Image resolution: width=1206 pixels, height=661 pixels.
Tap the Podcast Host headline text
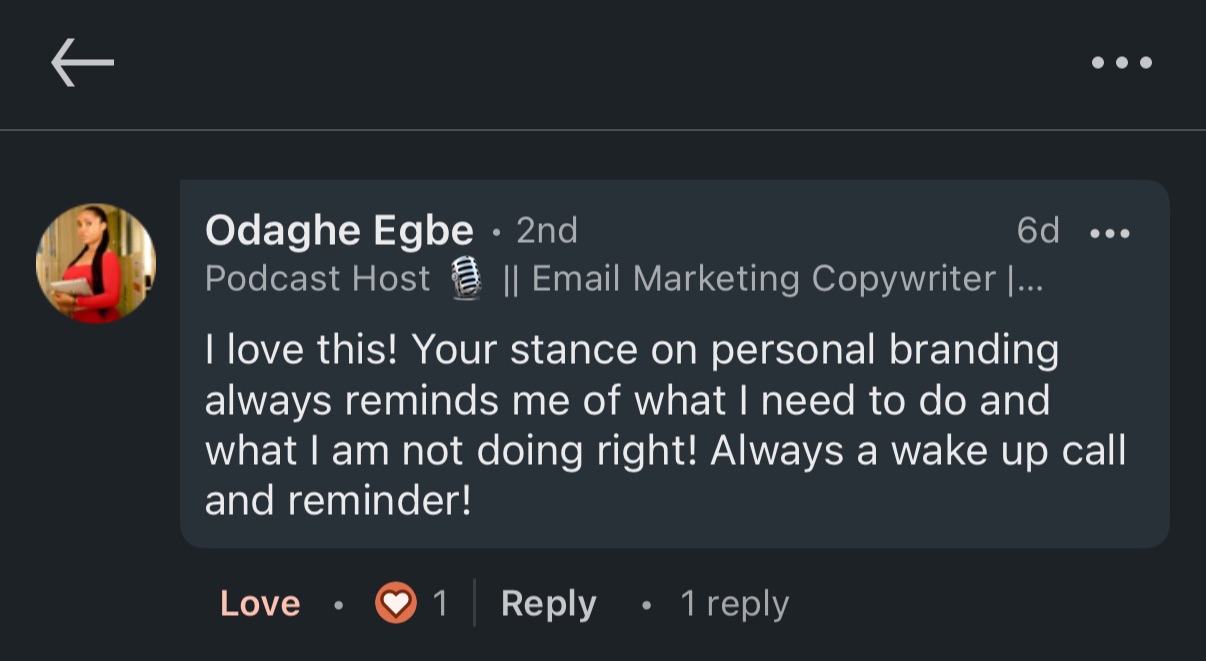coord(318,279)
